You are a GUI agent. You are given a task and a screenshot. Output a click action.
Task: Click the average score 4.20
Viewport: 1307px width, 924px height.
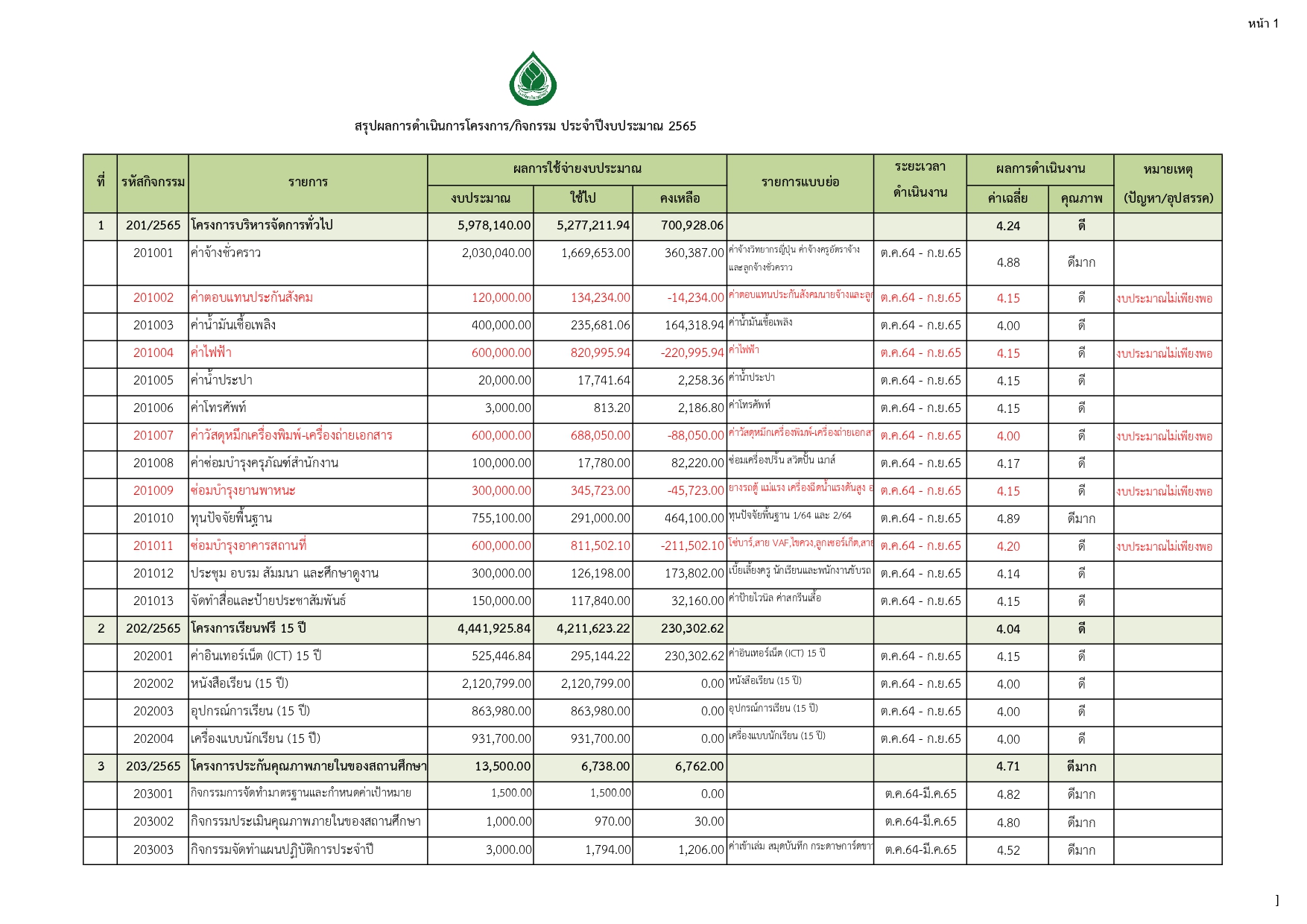[1008, 547]
